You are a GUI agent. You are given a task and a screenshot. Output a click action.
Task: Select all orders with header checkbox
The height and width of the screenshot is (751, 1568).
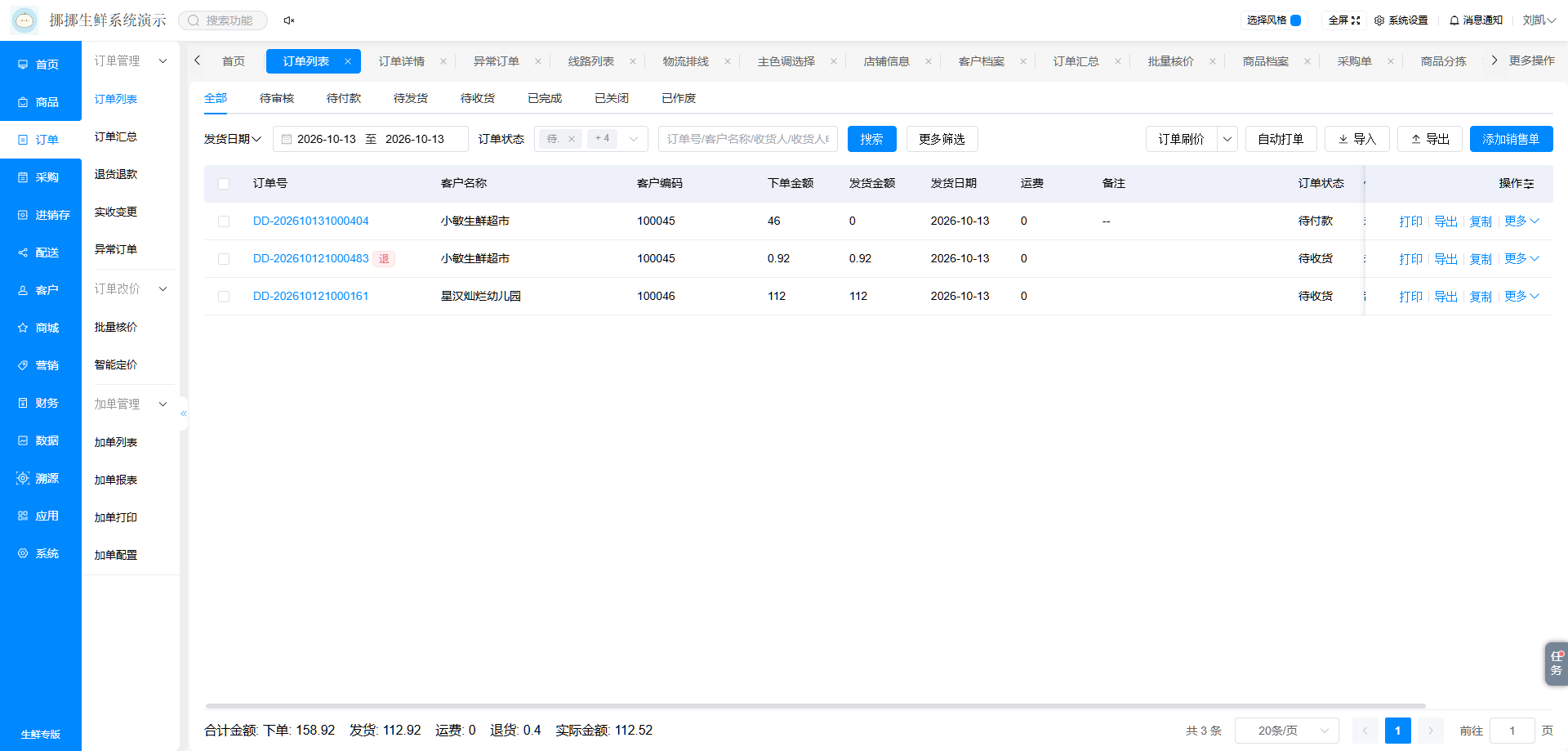224,184
